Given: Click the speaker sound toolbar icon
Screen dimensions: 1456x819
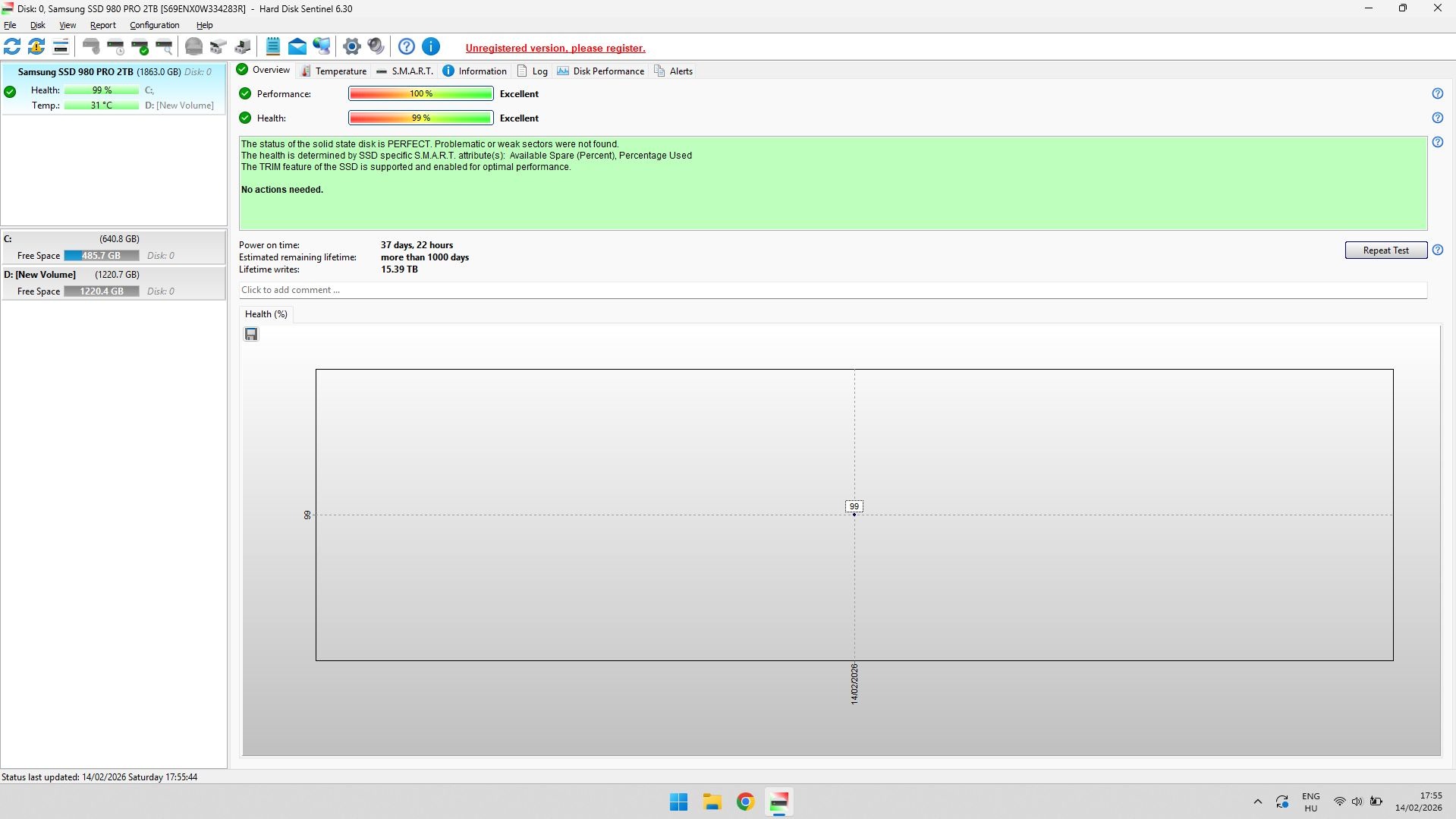Looking at the screenshot, I should click(x=376, y=47).
